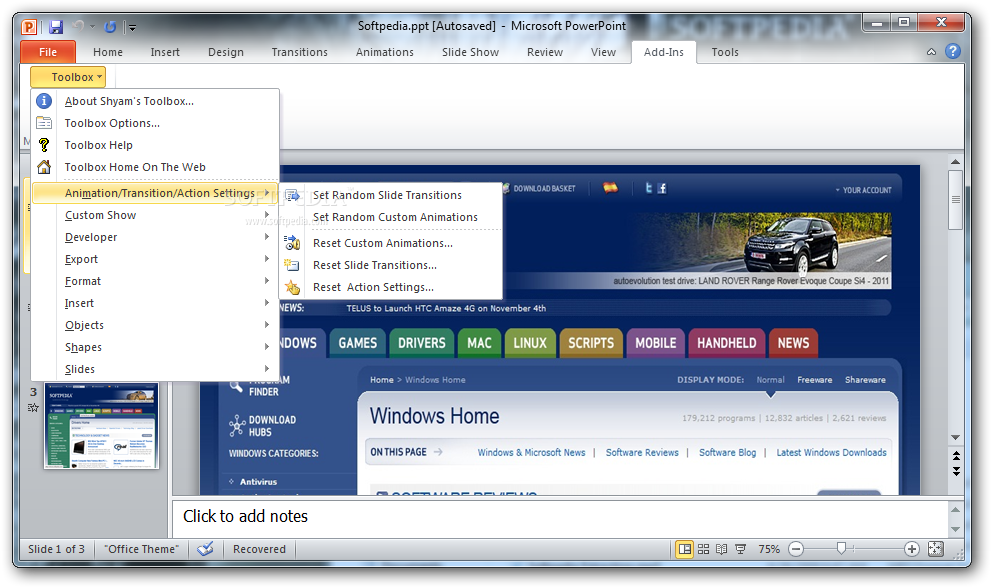Click the Recovered status bar text
This screenshot has width=992, height=588.
[x=259, y=549]
